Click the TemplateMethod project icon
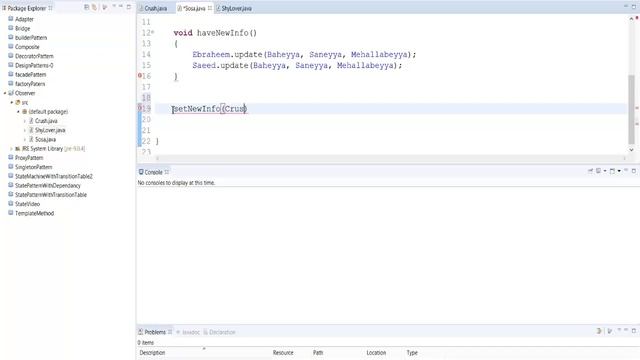The image size is (640, 360). [11, 213]
